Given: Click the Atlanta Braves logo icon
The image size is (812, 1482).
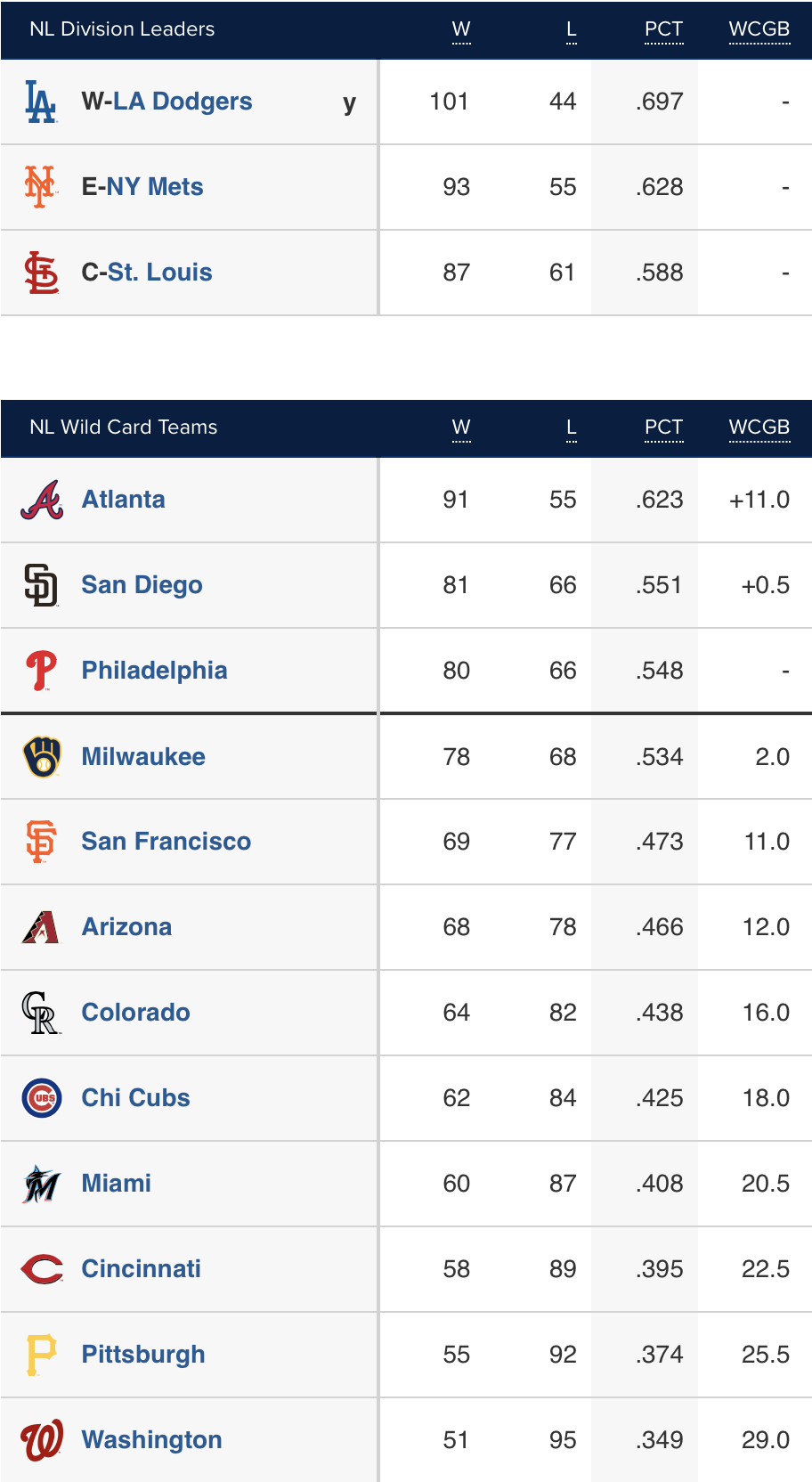Looking at the screenshot, I should pos(42,500).
